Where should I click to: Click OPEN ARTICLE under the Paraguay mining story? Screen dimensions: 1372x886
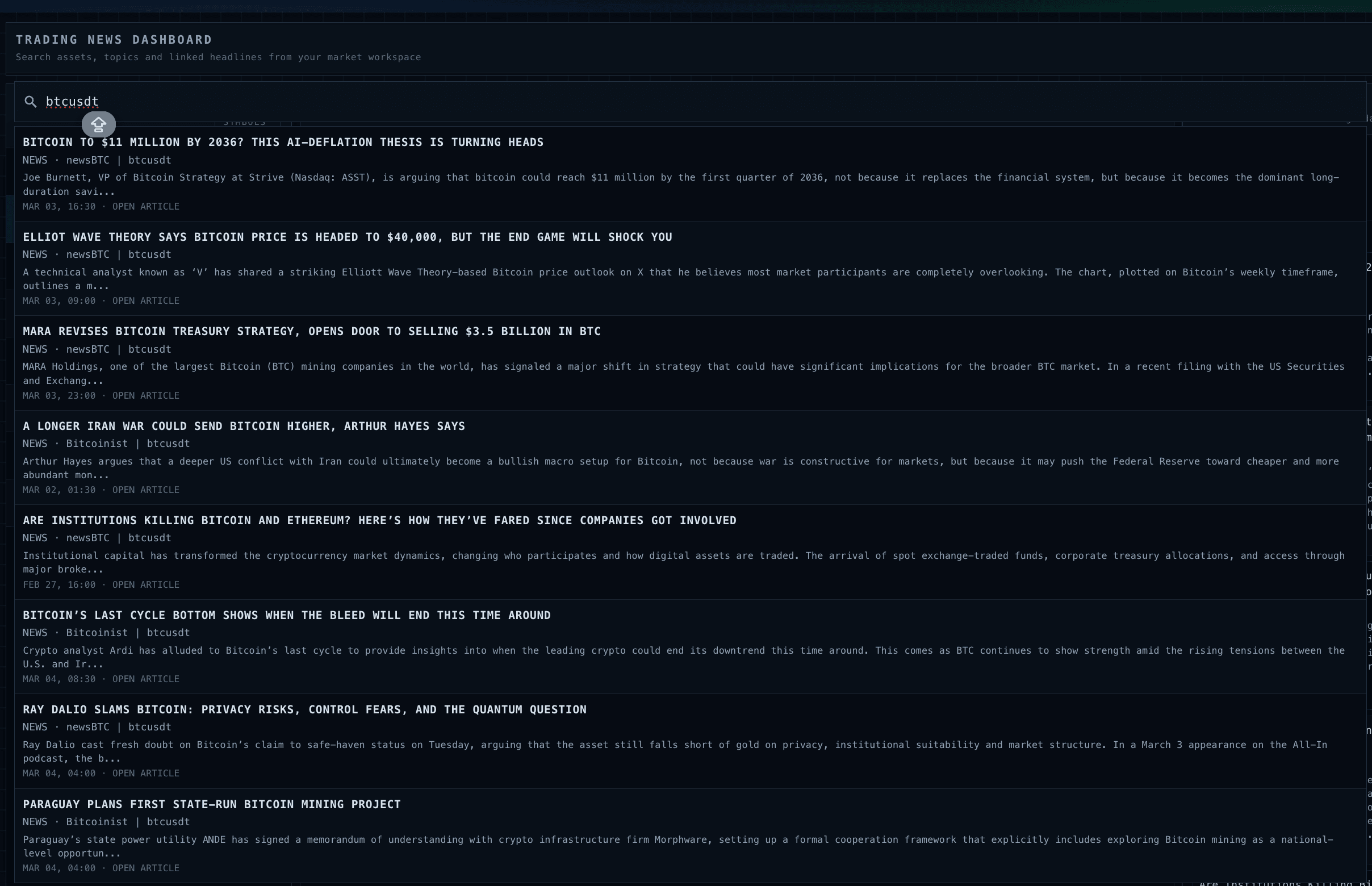tap(145, 868)
